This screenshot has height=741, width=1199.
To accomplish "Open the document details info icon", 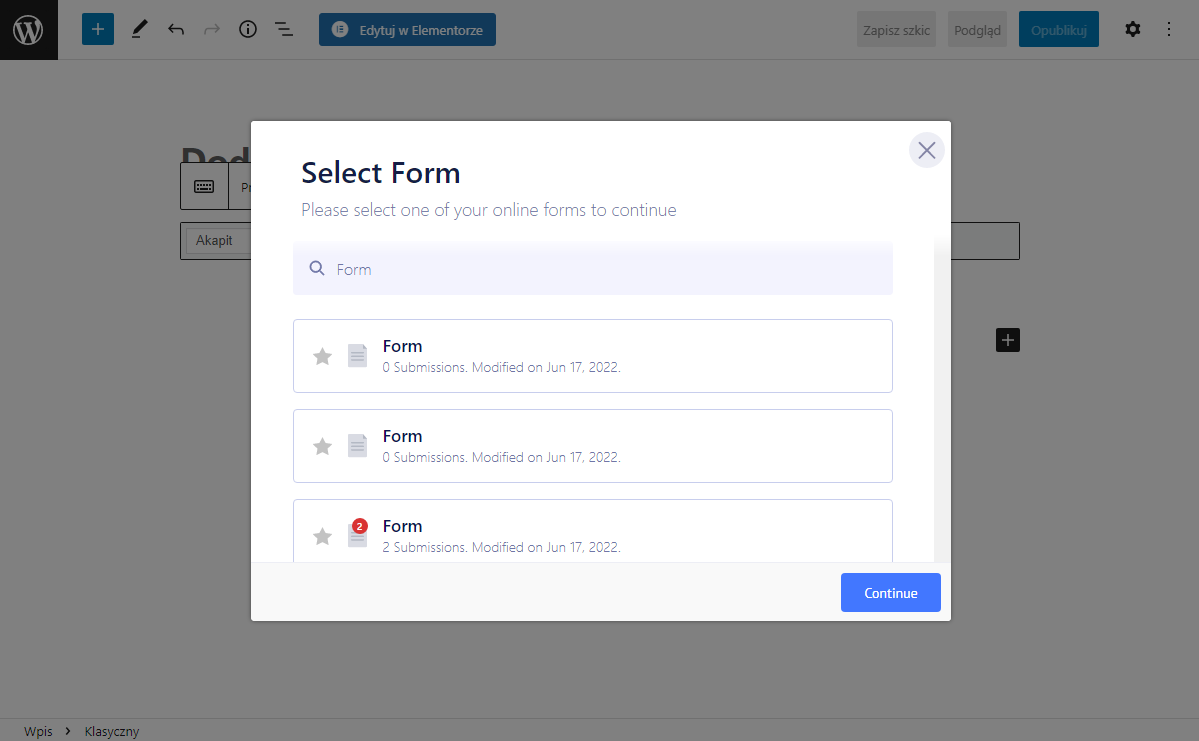I will click(248, 30).
